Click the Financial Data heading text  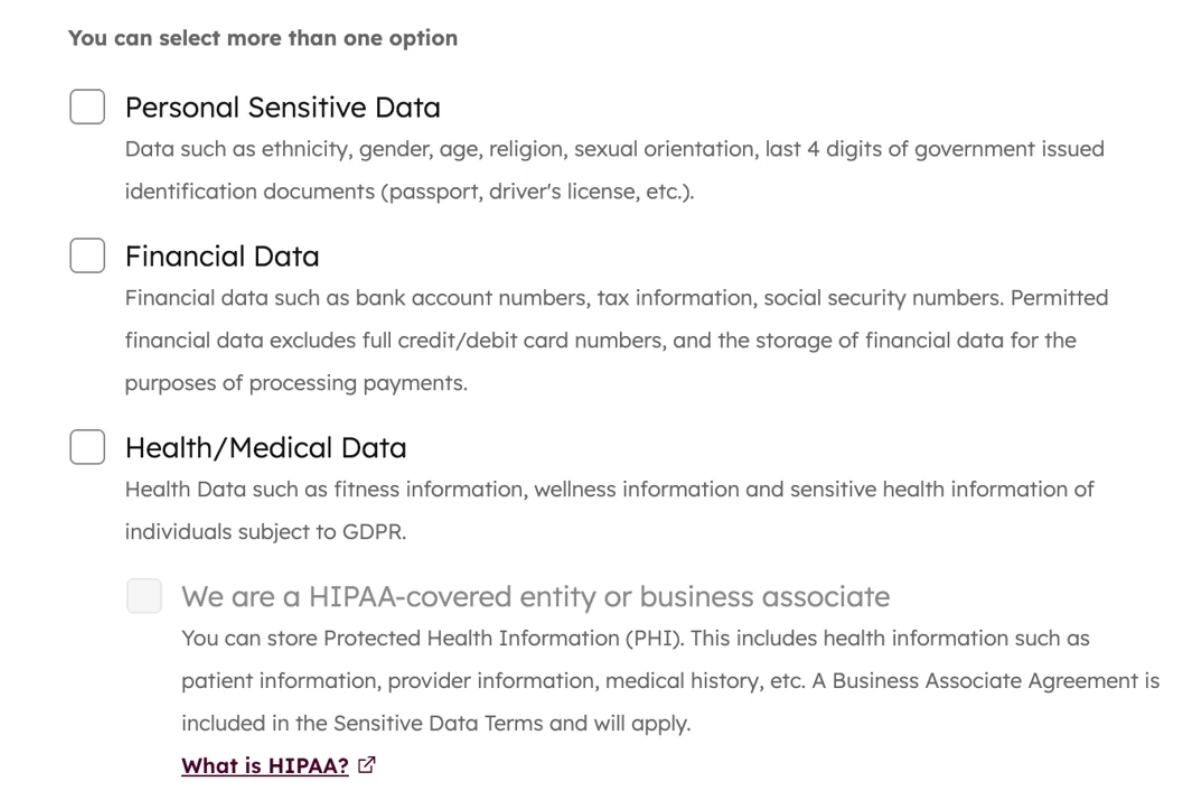pos(221,256)
